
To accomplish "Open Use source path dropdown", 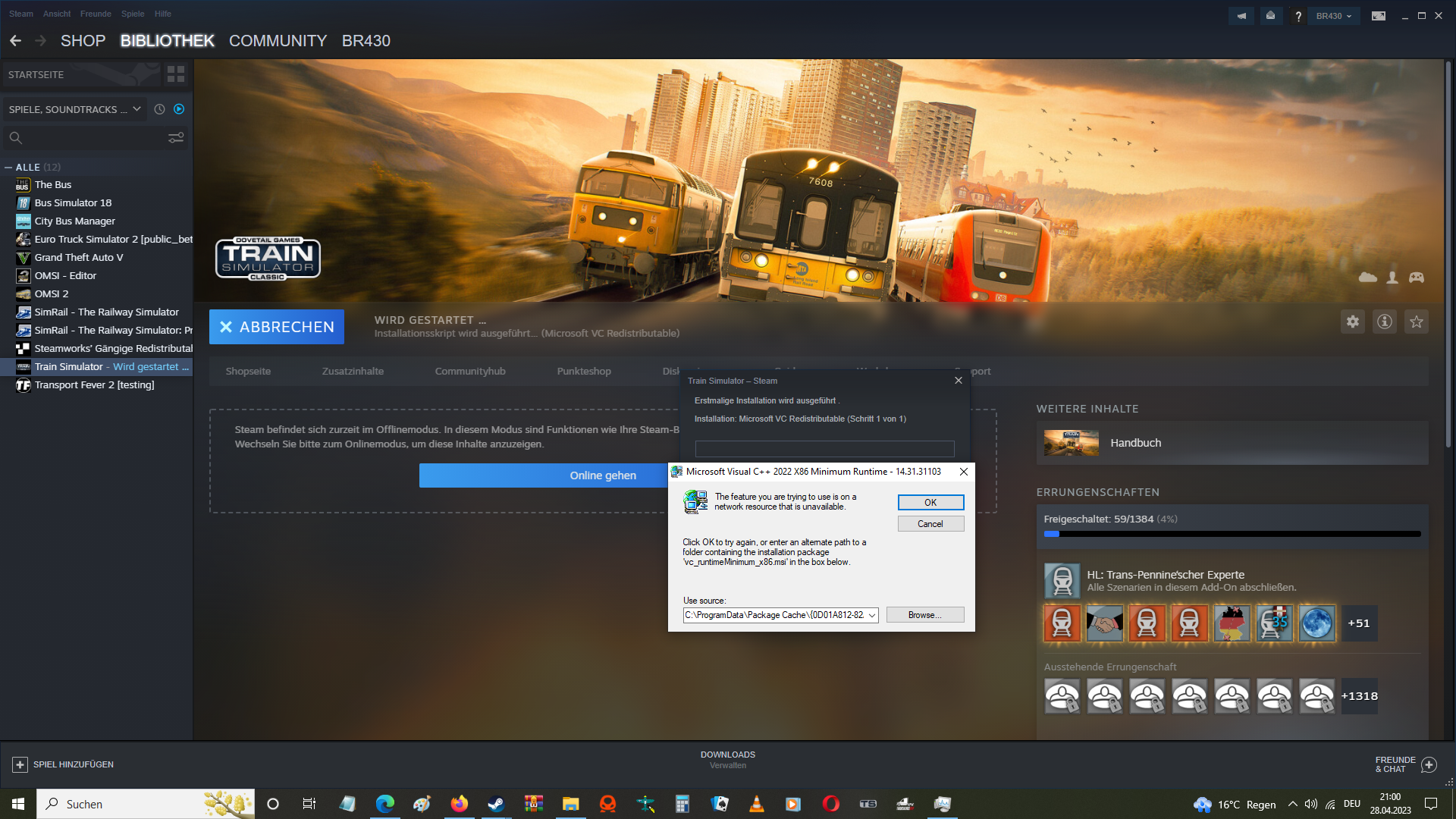I will [x=872, y=615].
